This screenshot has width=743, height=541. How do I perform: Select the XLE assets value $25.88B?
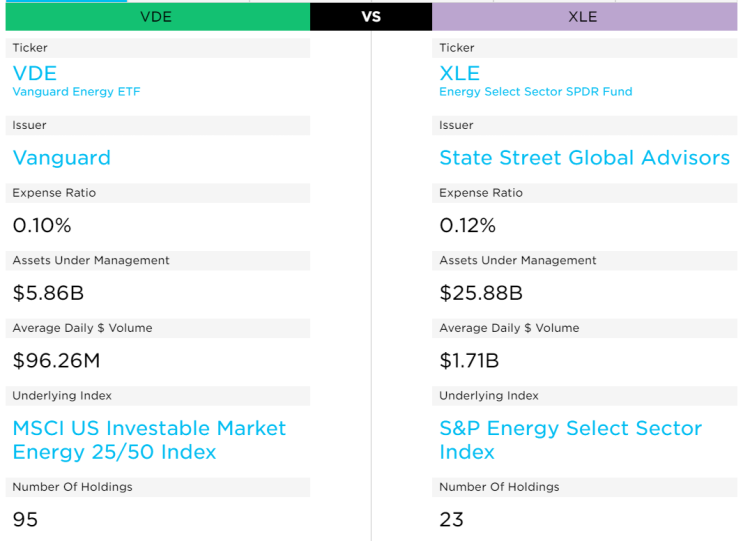coord(481,293)
